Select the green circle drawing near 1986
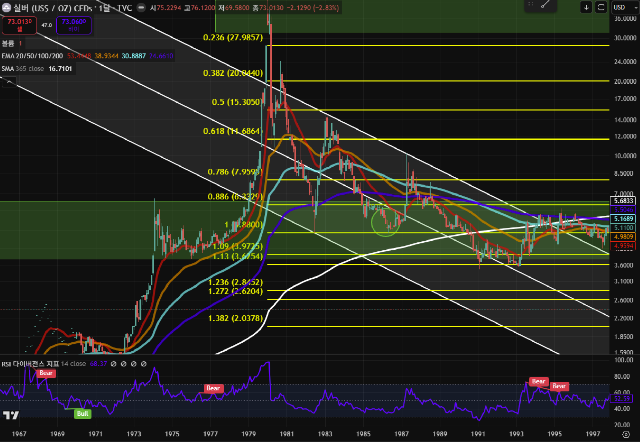The image size is (640, 442). [385, 223]
